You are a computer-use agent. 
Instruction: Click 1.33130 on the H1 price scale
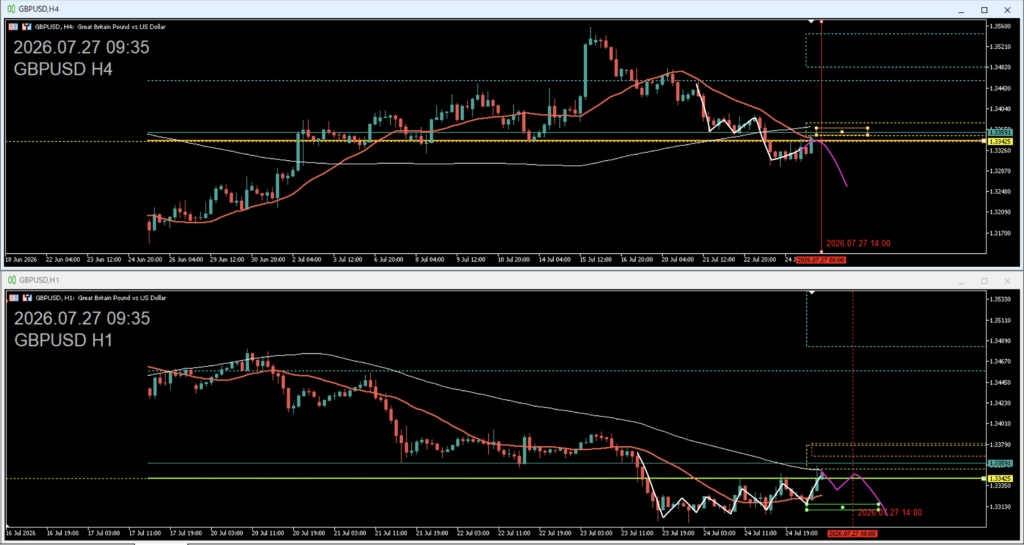tap(1000, 506)
